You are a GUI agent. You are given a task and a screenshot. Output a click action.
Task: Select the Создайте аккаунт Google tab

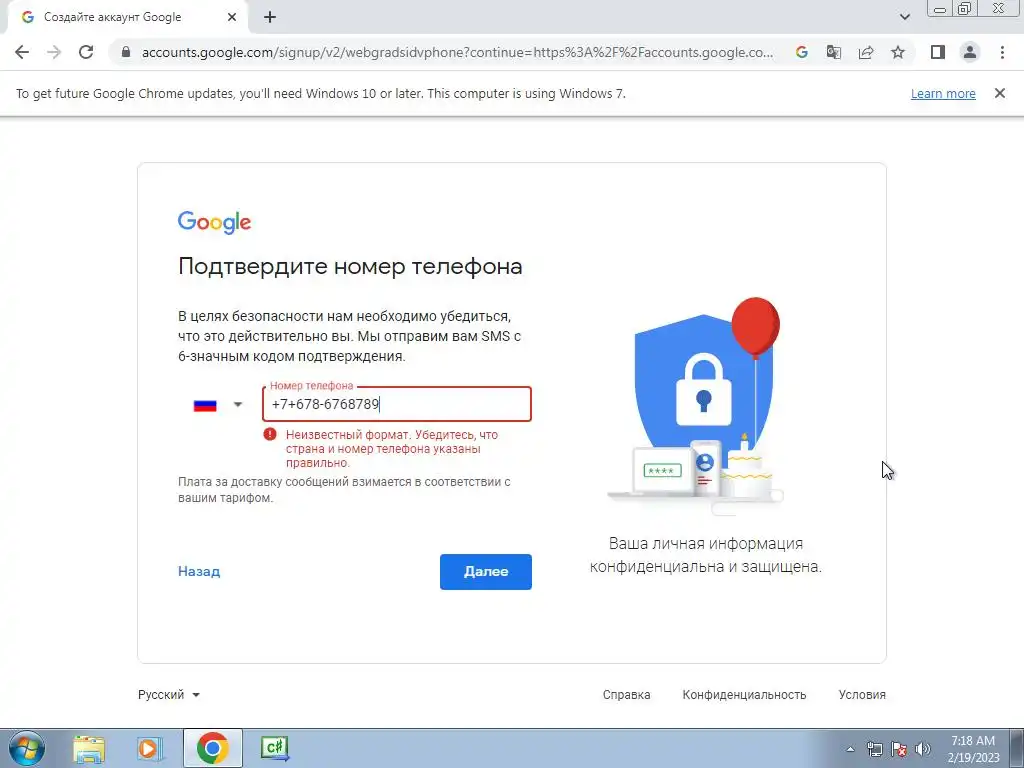click(x=129, y=18)
